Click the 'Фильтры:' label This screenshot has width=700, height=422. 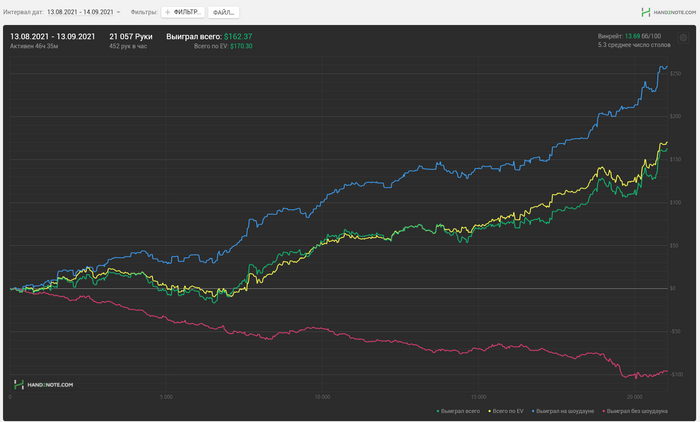pyautogui.click(x=144, y=12)
